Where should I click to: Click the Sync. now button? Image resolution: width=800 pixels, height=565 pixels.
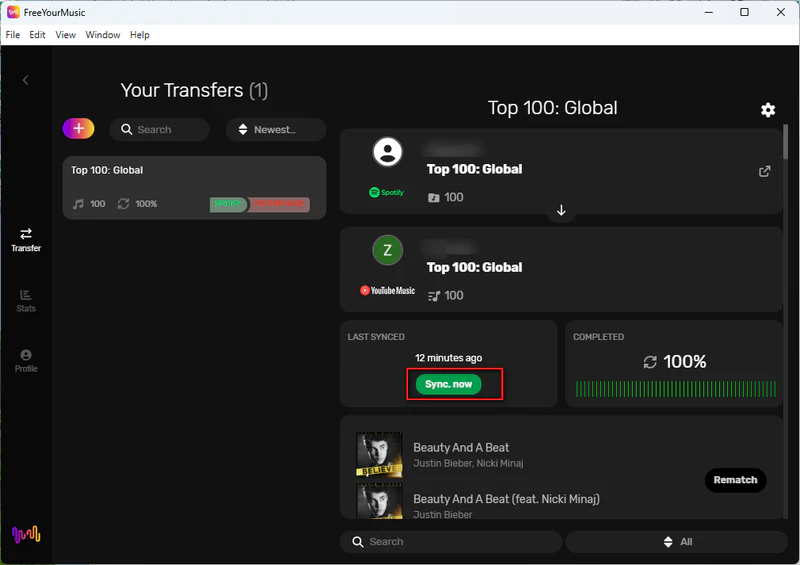(x=448, y=384)
